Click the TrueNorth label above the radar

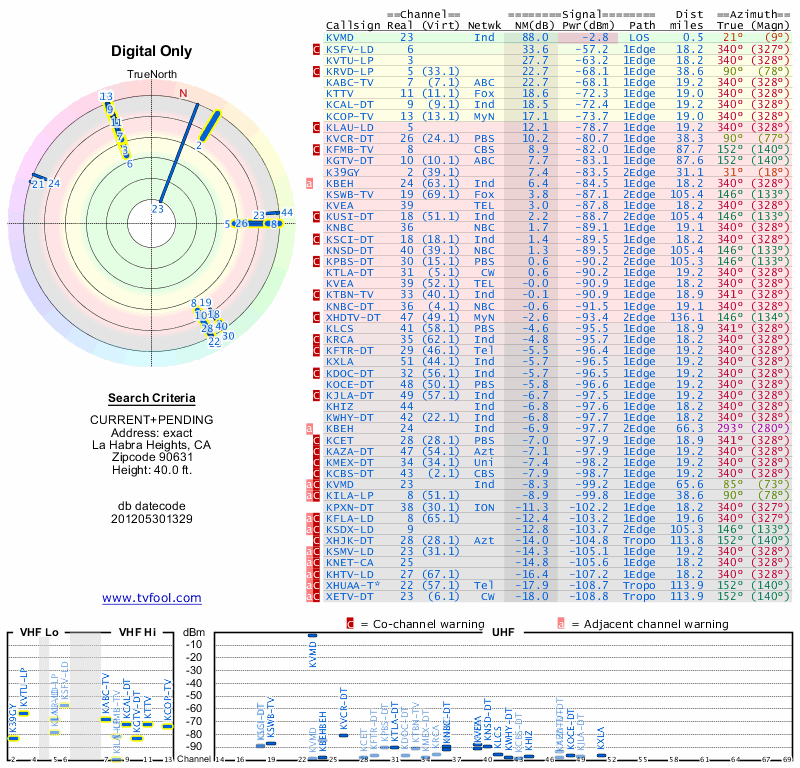[152, 75]
